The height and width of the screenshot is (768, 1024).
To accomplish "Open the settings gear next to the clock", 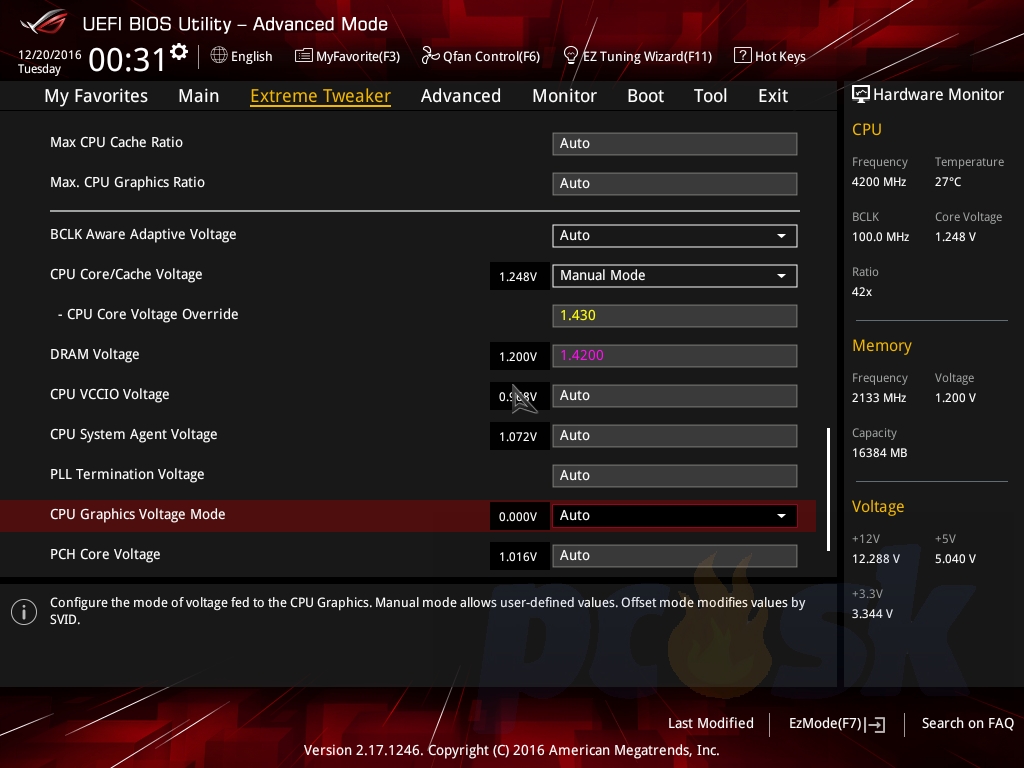I will 179,52.
